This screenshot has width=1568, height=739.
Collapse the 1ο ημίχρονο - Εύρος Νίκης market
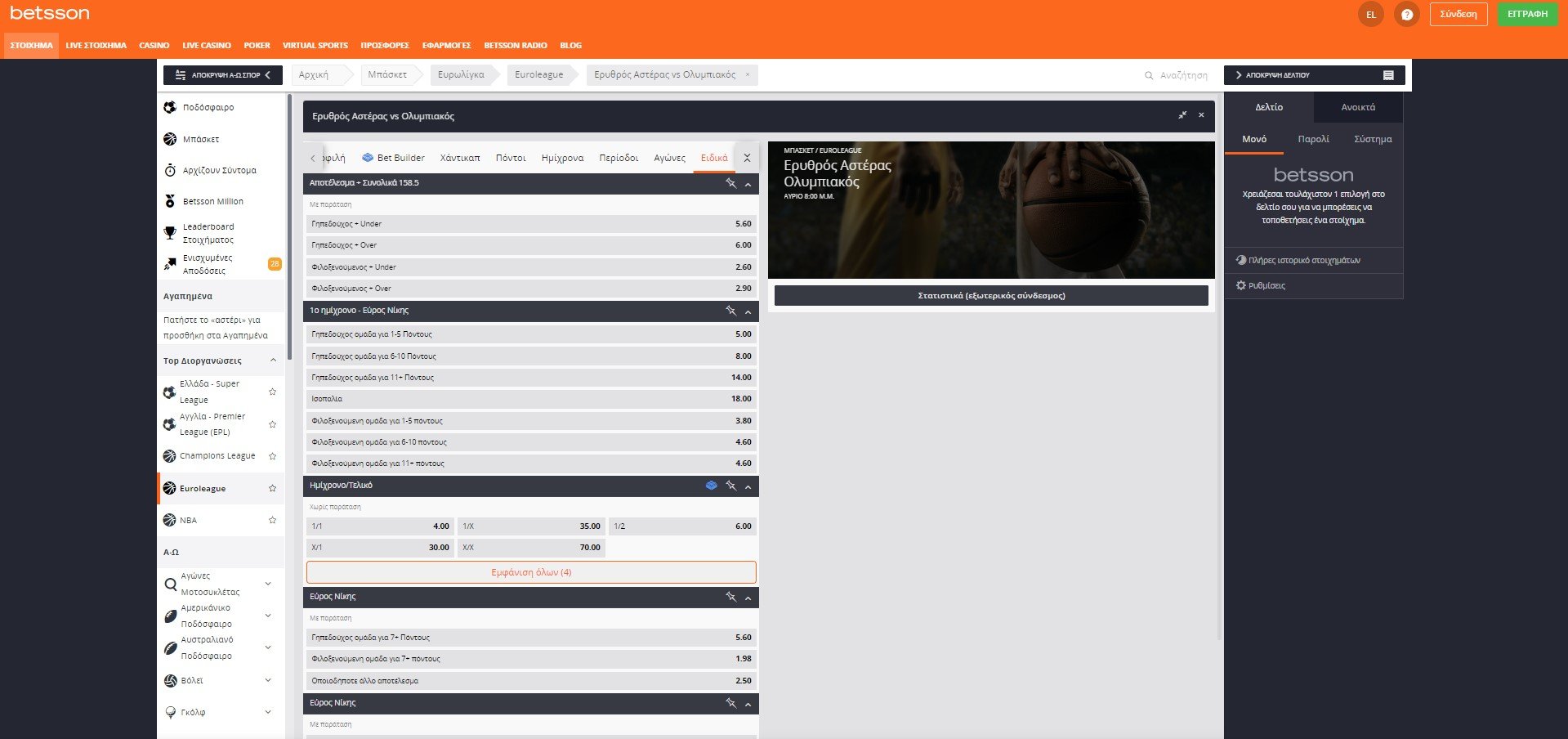748,311
